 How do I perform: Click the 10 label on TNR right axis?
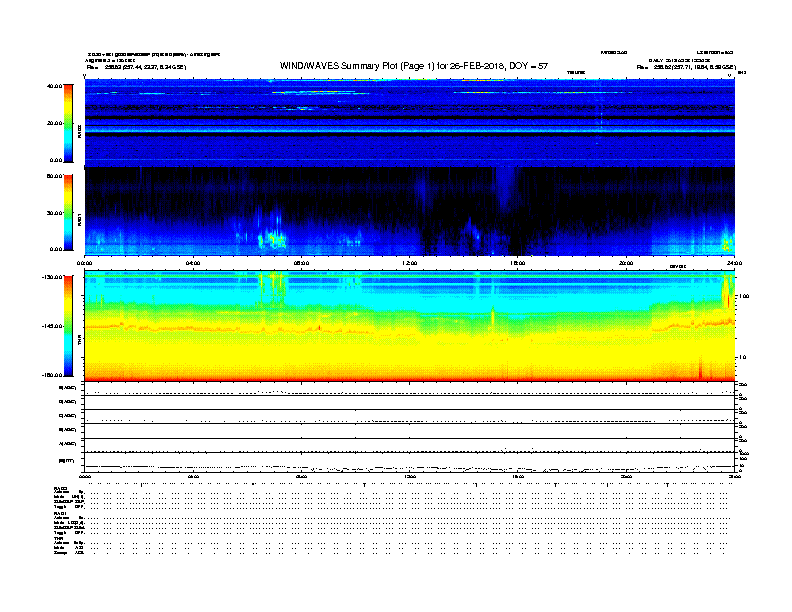pyautogui.click(x=743, y=357)
